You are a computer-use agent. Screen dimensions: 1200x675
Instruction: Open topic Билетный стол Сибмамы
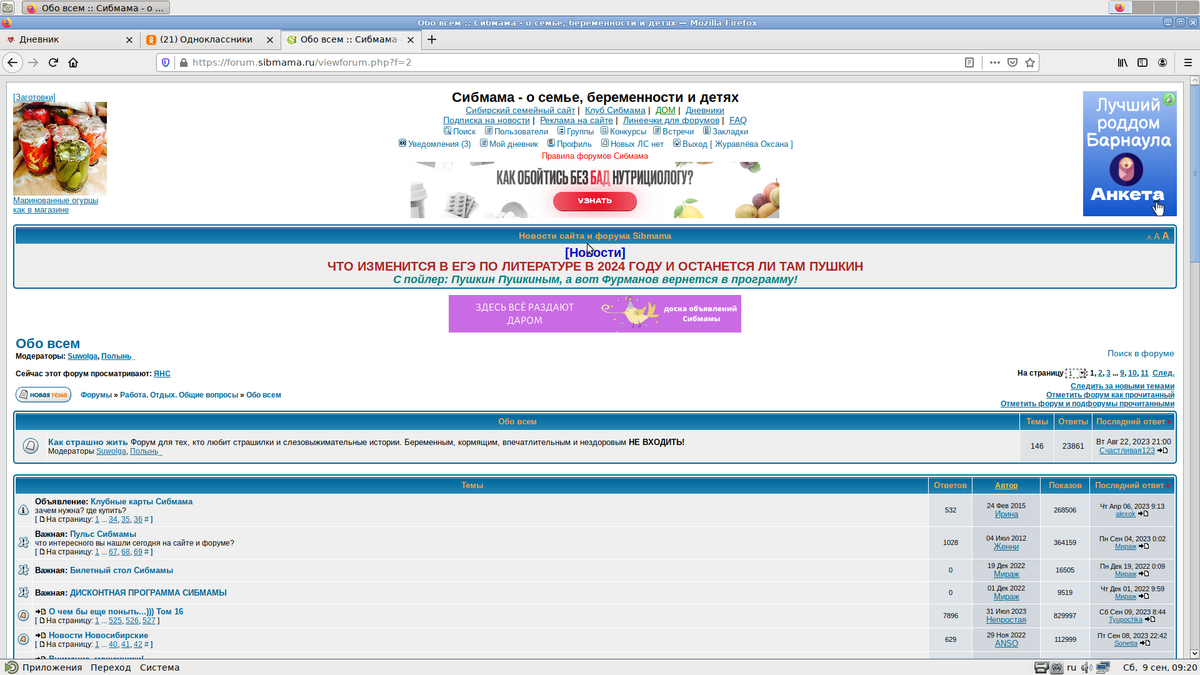coord(121,570)
